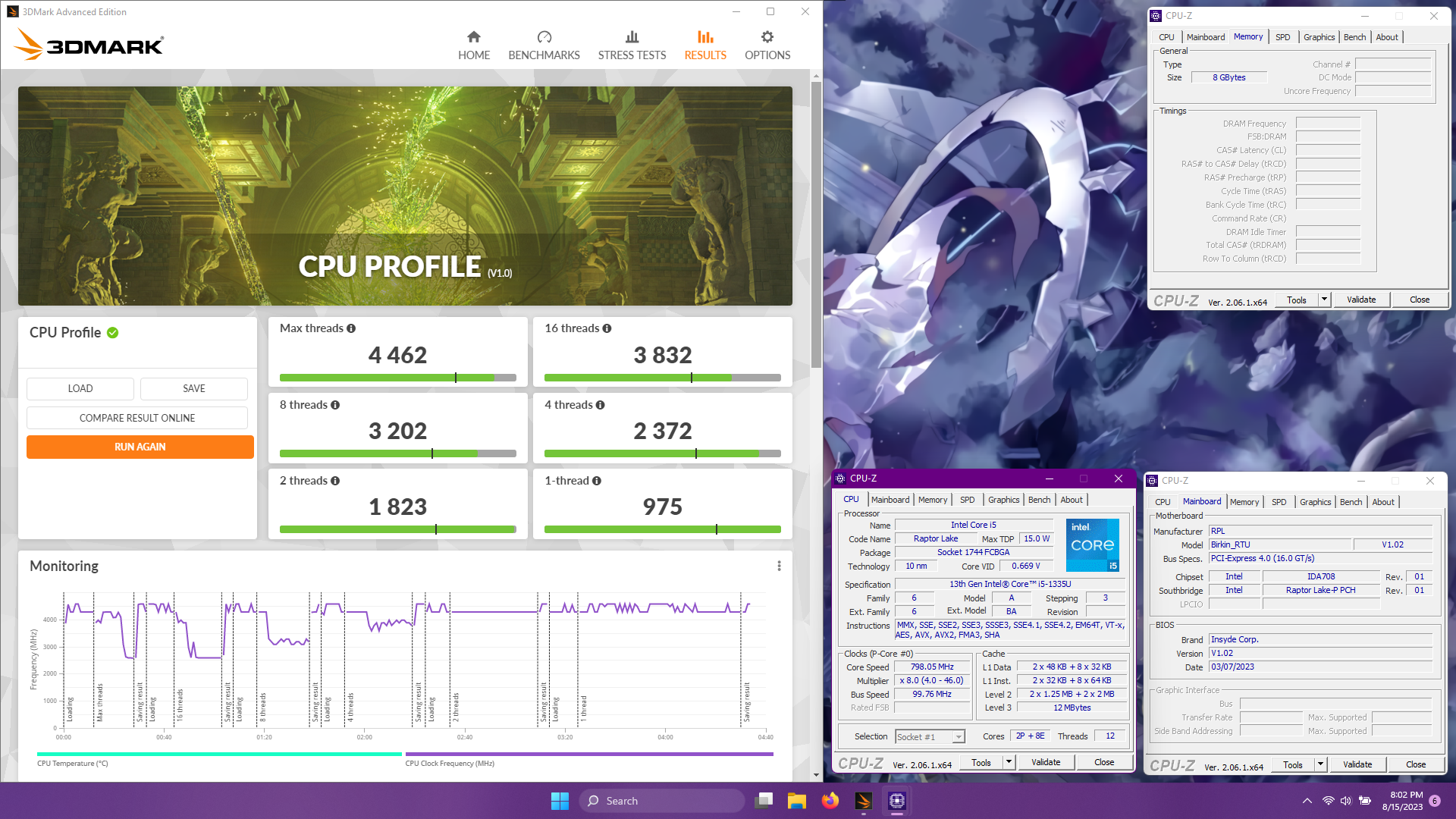Show info for 16 threads score

[x=607, y=328]
